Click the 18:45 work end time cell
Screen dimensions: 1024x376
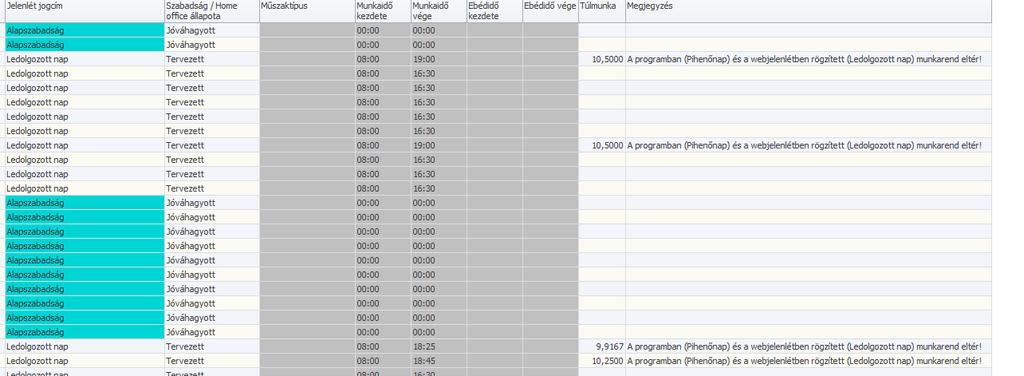coord(439,361)
